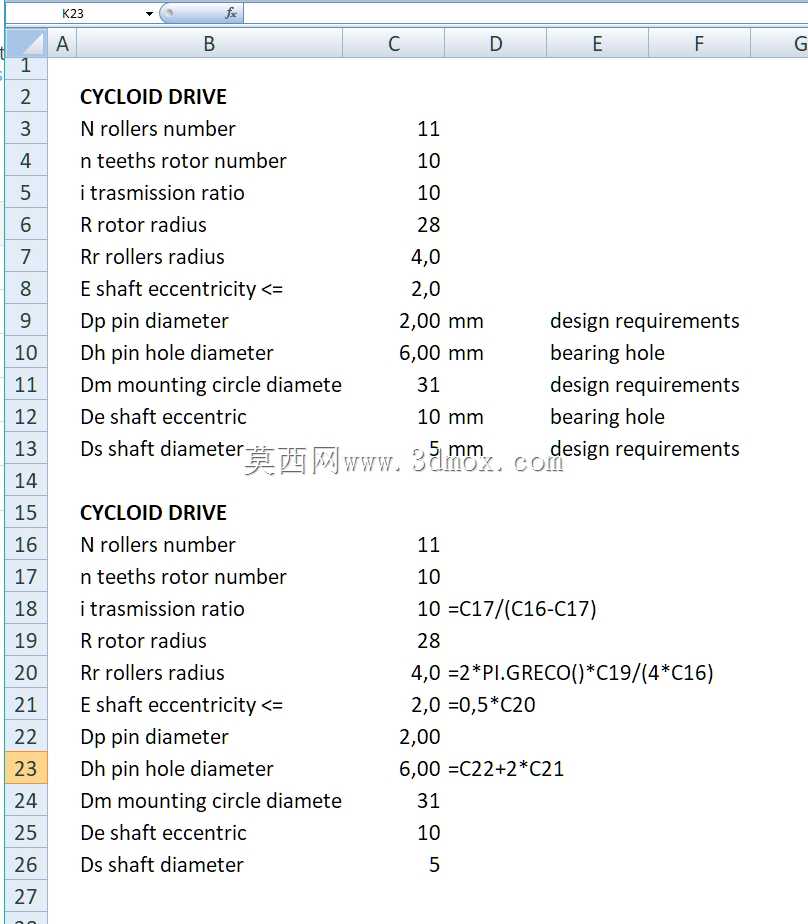Click value 2,00 in cell C9

(420, 321)
